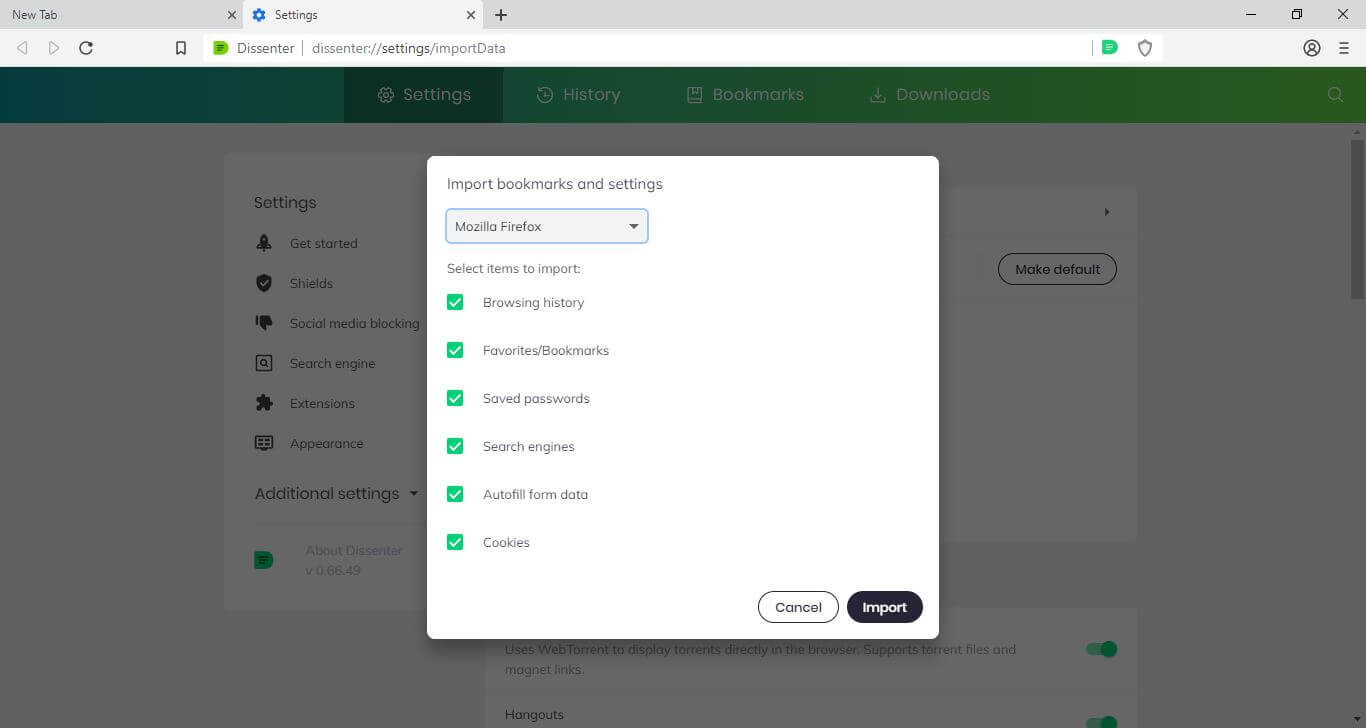1366x728 pixels.
Task: Bookmark this page using the bookmark icon
Action: pos(181,48)
